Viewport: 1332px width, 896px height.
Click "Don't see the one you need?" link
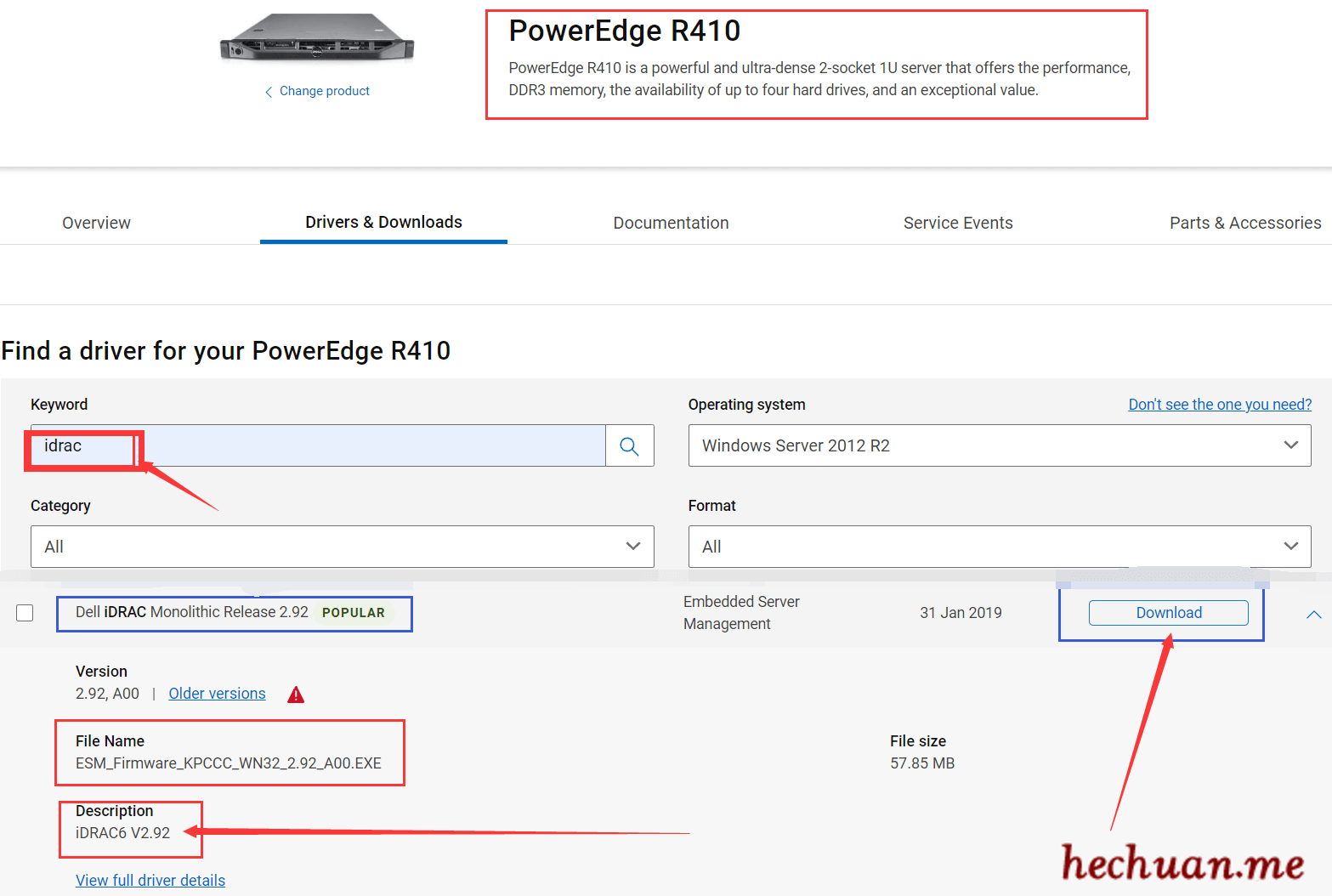pyautogui.click(x=1219, y=405)
